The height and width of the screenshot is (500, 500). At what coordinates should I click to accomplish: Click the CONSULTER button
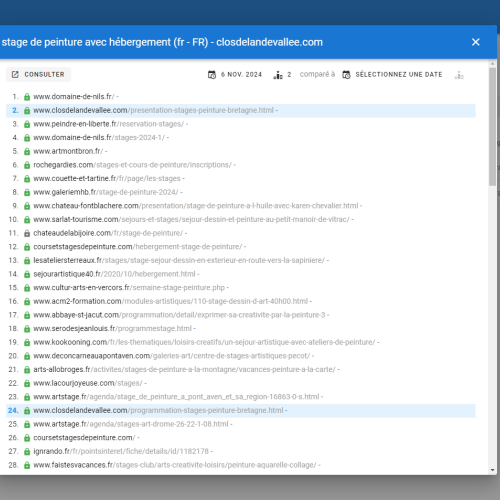tap(39, 74)
